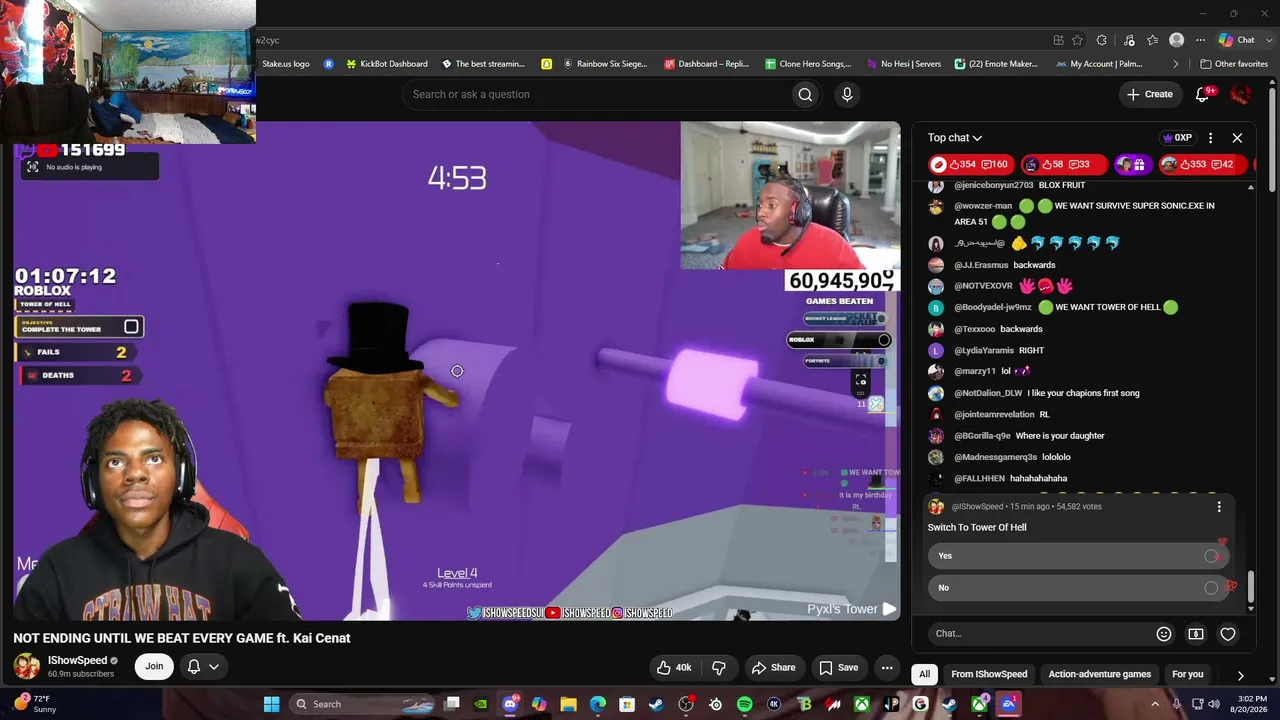Add this page to favorites star
The height and width of the screenshot is (720, 1280).
(1077, 40)
